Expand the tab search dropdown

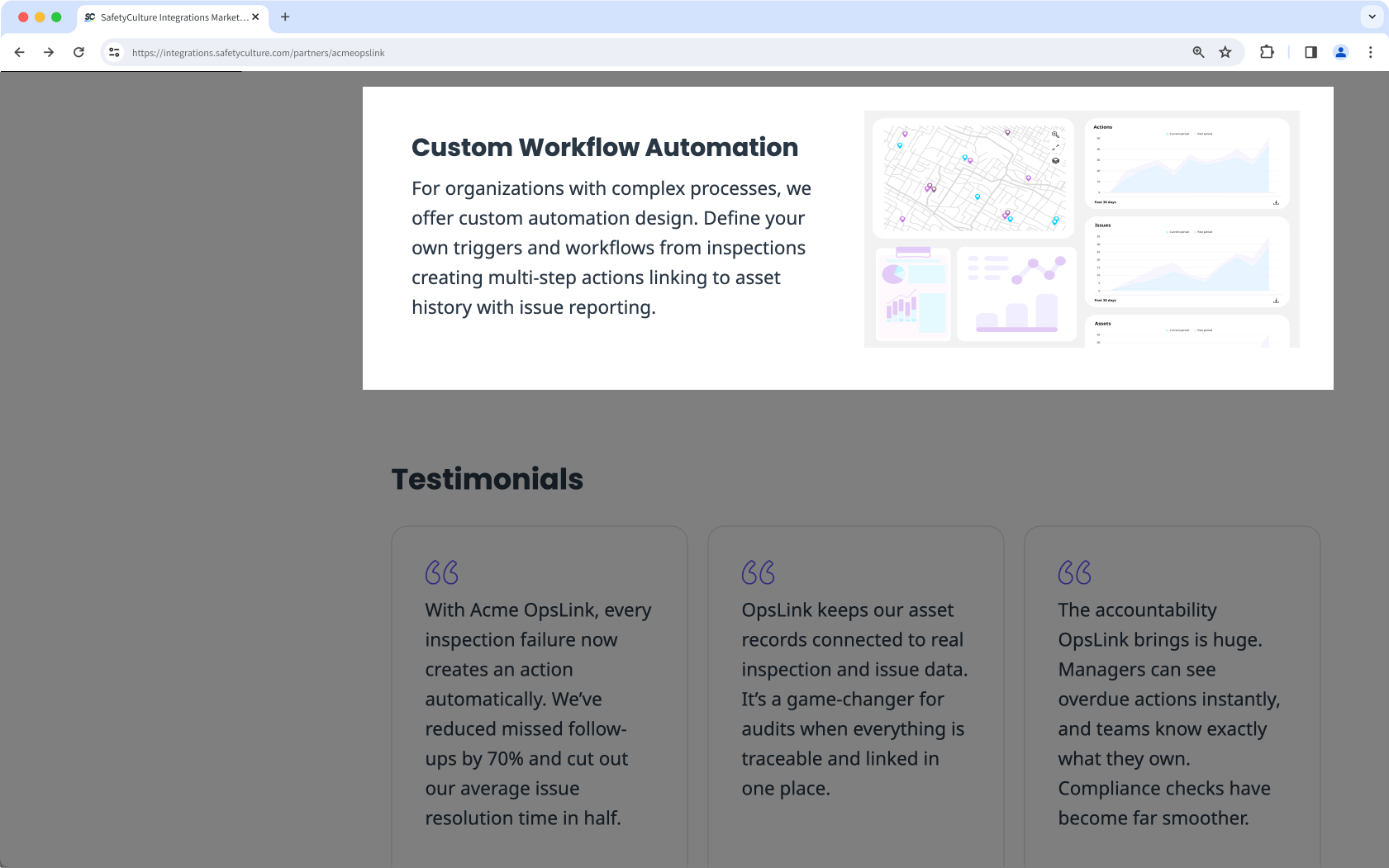click(1372, 17)
